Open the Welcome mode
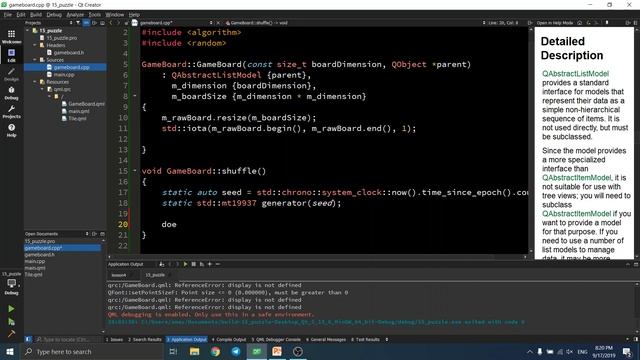 11,36
